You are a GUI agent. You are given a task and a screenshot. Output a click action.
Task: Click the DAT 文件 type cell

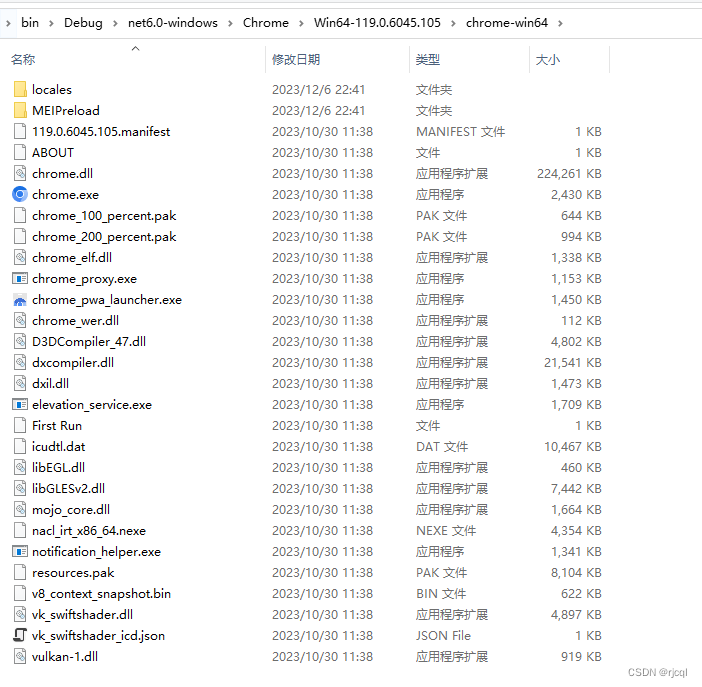[442, 447]
